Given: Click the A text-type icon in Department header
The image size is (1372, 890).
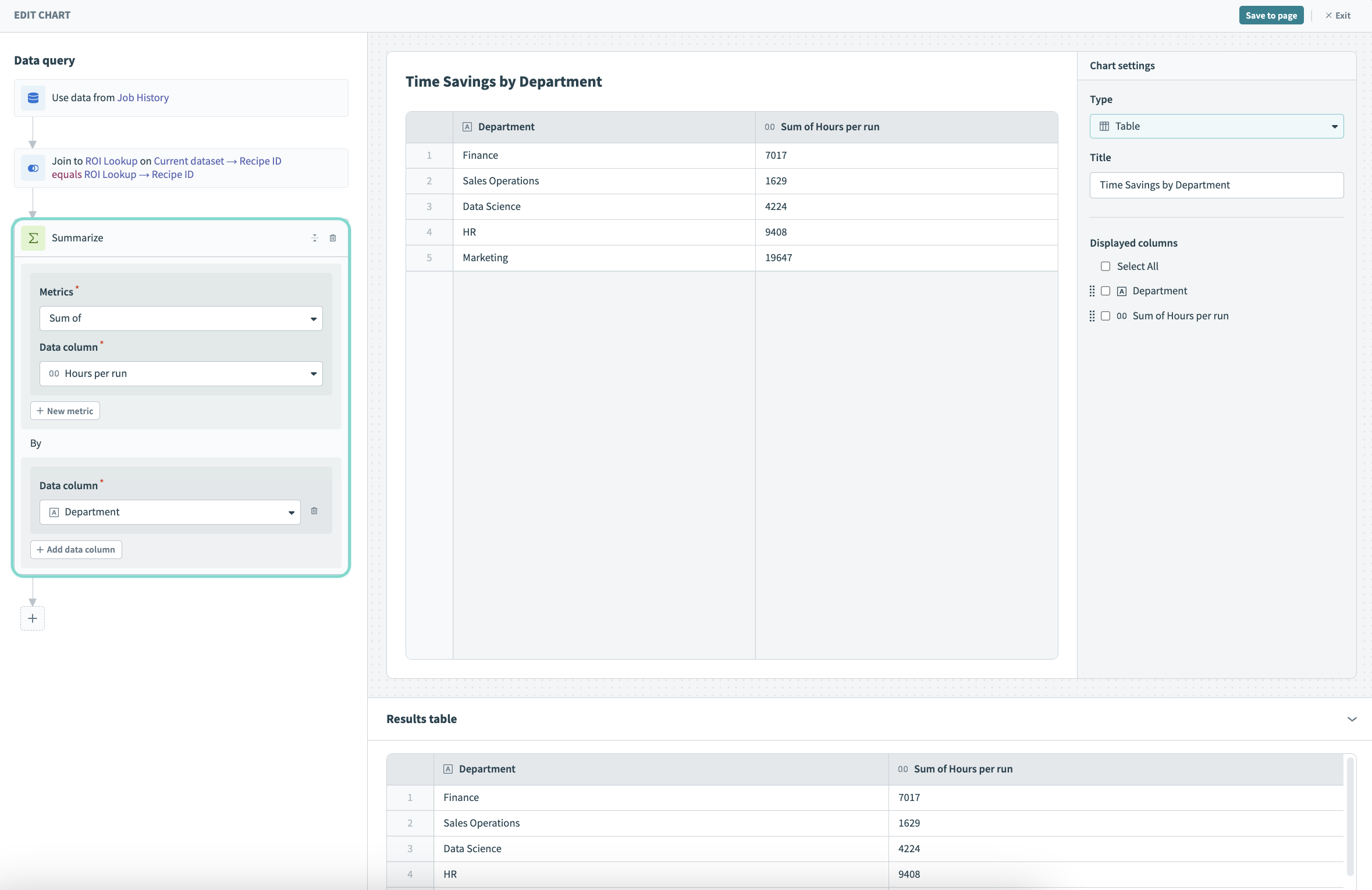Looking at the screenshot, I should point(468,126).
